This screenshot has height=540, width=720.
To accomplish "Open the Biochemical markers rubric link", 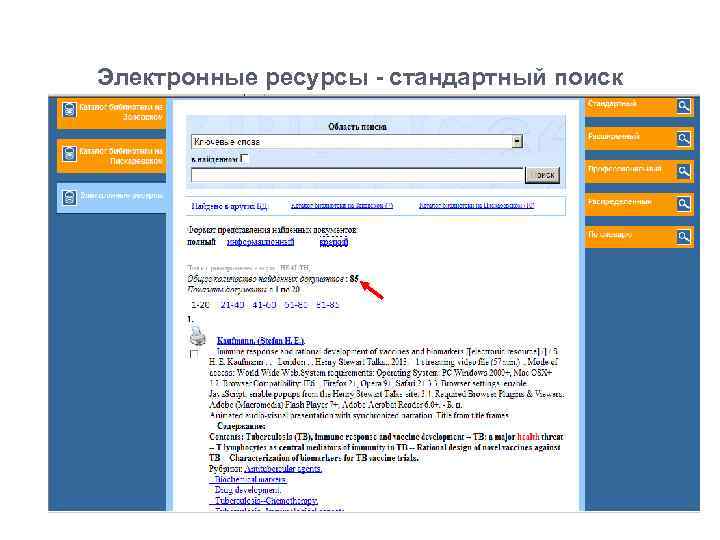I will click(x=250, y=479).
